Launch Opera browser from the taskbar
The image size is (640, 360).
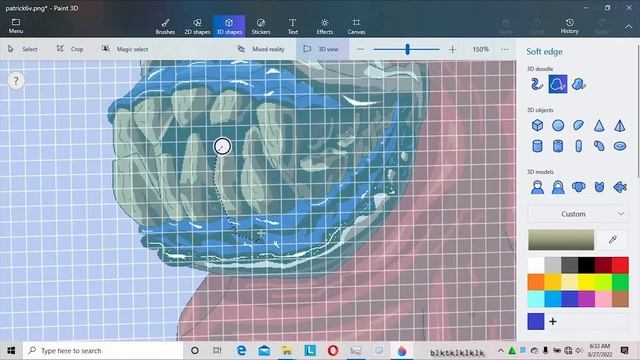333,350
